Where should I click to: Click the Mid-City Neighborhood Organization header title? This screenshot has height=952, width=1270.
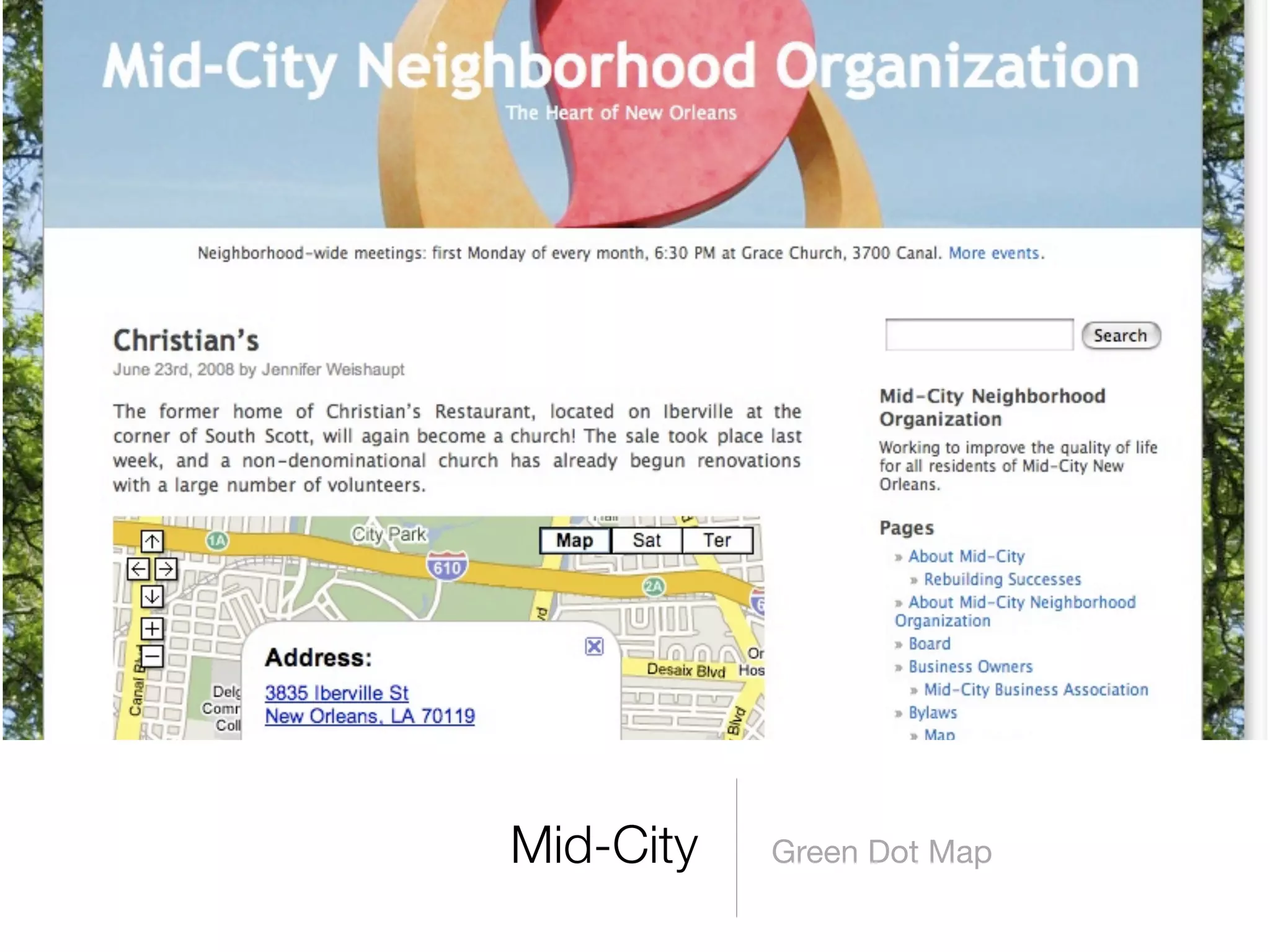coord(621,67)
